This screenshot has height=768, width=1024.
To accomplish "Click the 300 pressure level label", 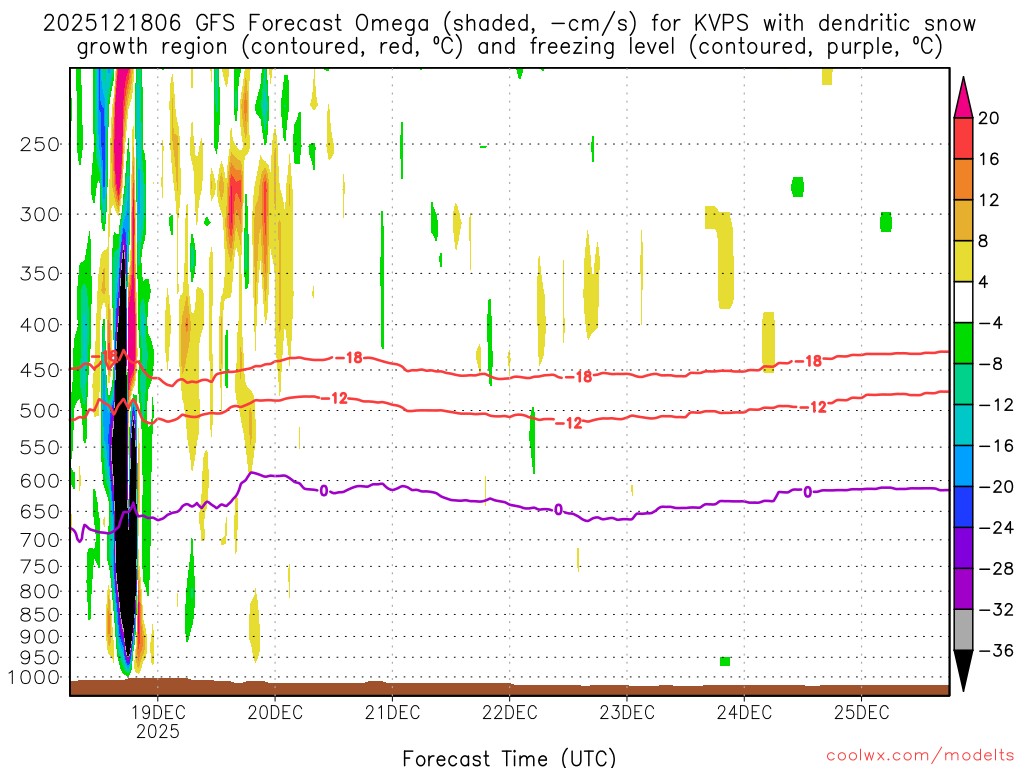I will coord(40,214).
